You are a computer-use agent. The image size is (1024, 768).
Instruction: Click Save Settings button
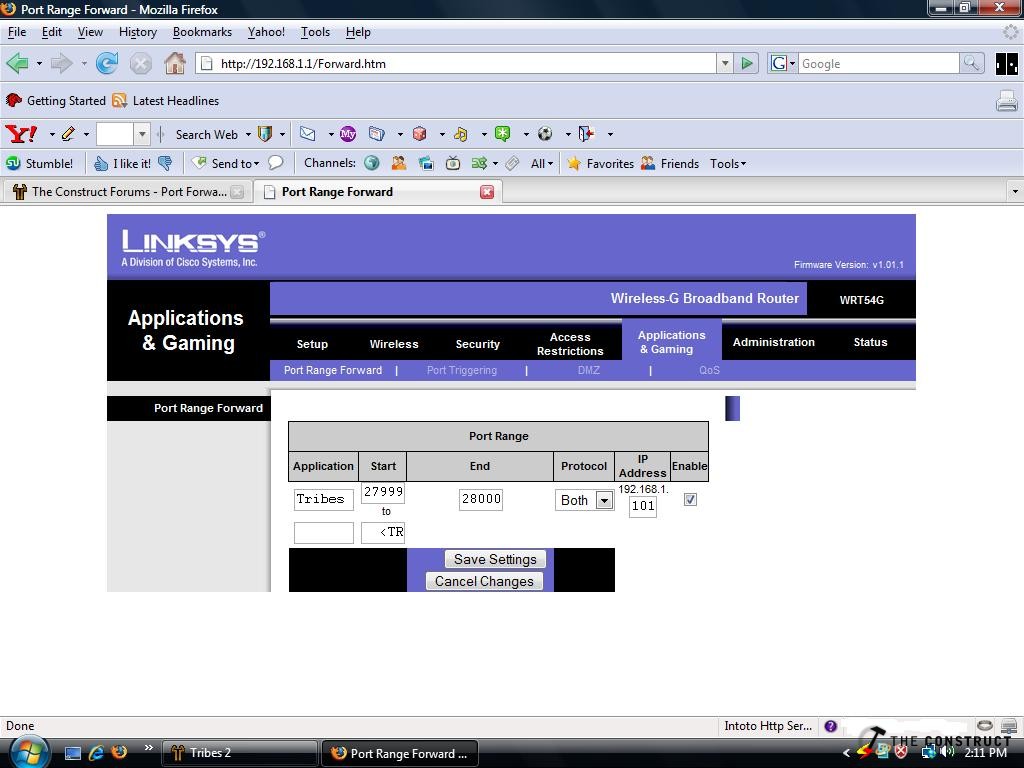(495, 559)
